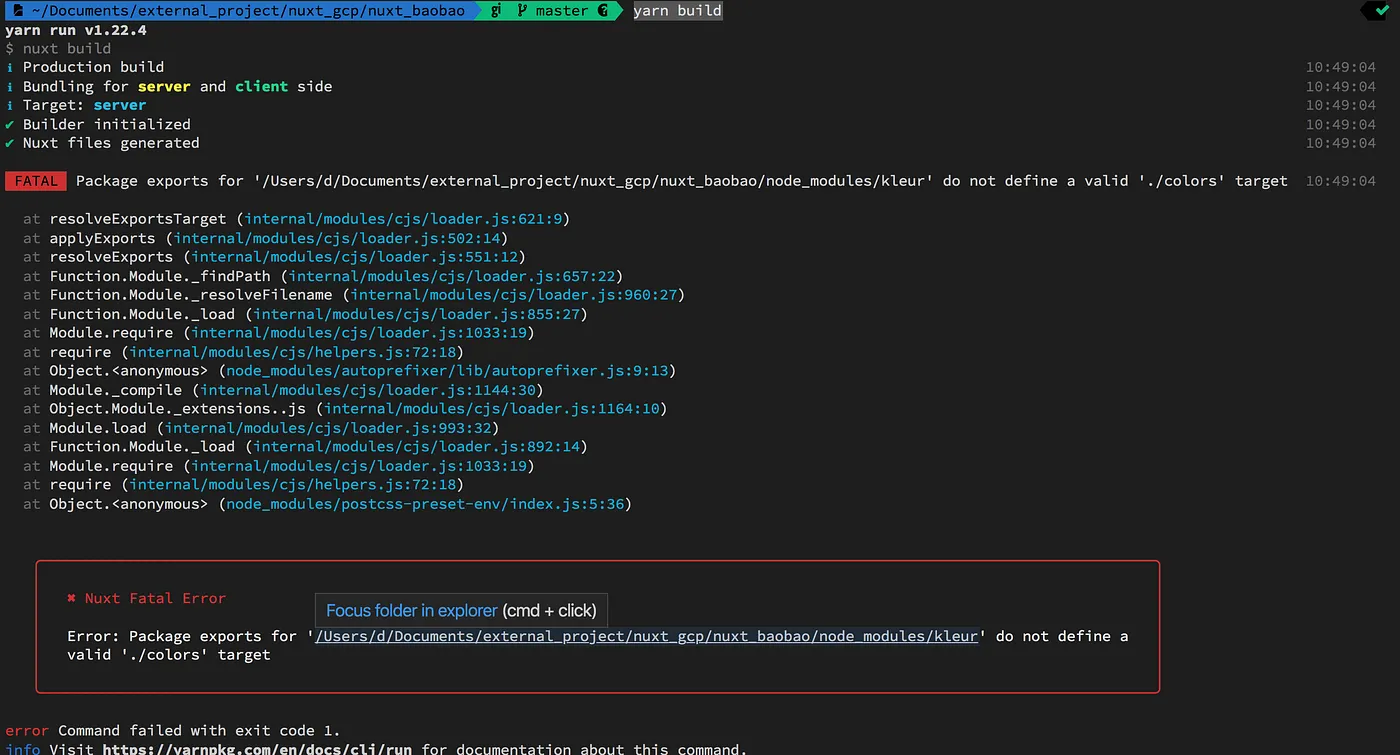Viewport: 1400px width, 755px height.
Task: Open link loader.js:1144:30 in Module._compile line
Action: tap(369, 390)
